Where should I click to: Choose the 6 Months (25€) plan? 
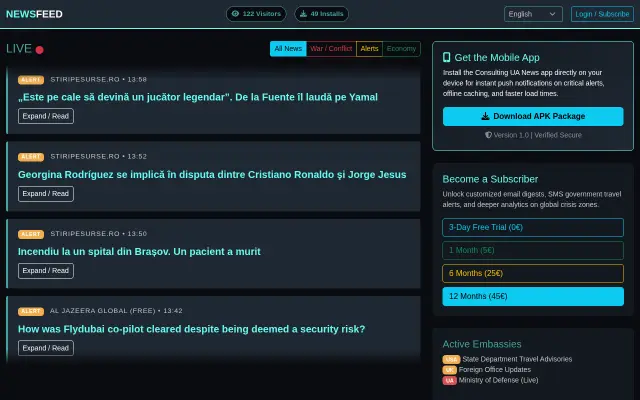tap(533, 273)
